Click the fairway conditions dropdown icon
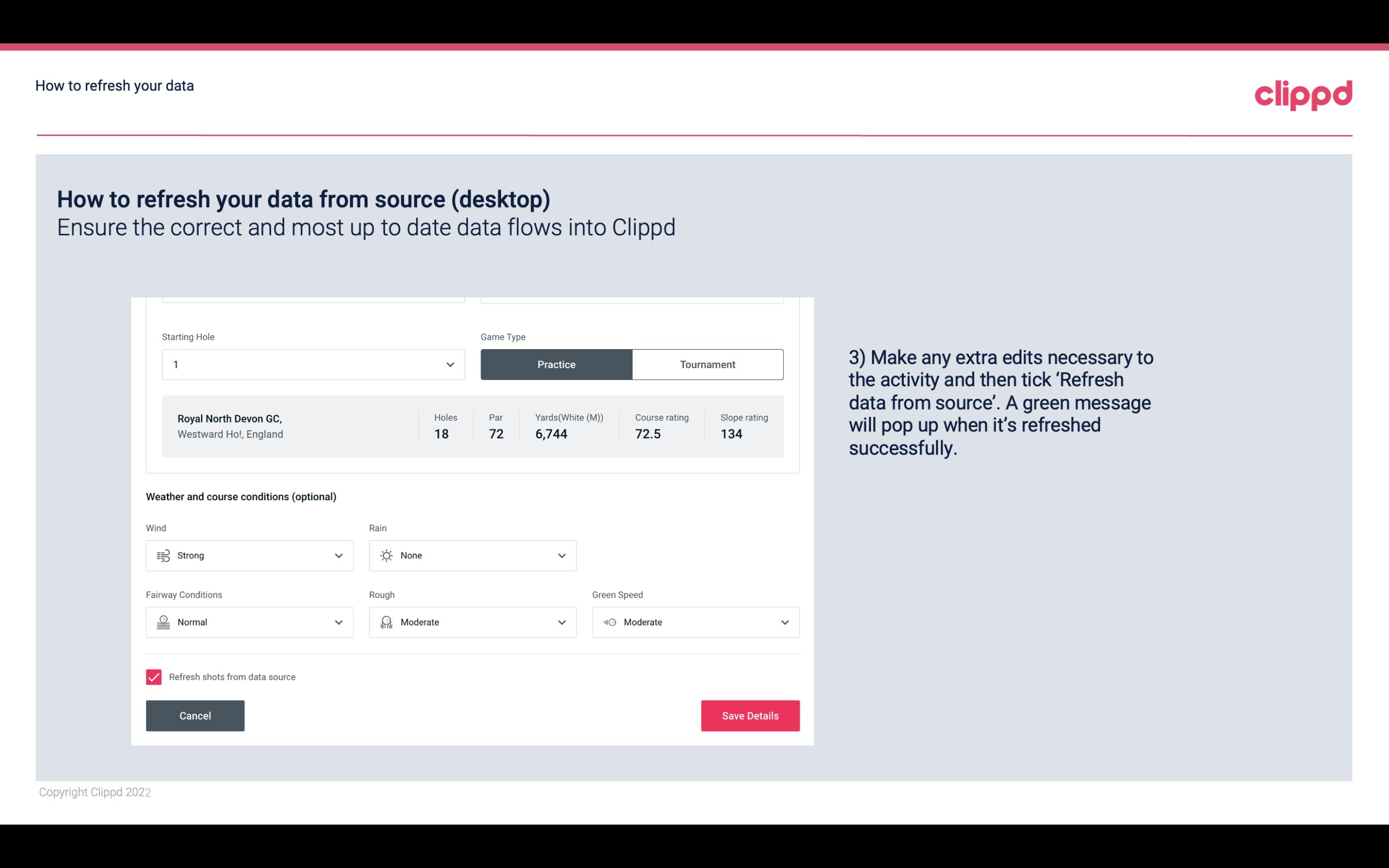 click(338, 622)
